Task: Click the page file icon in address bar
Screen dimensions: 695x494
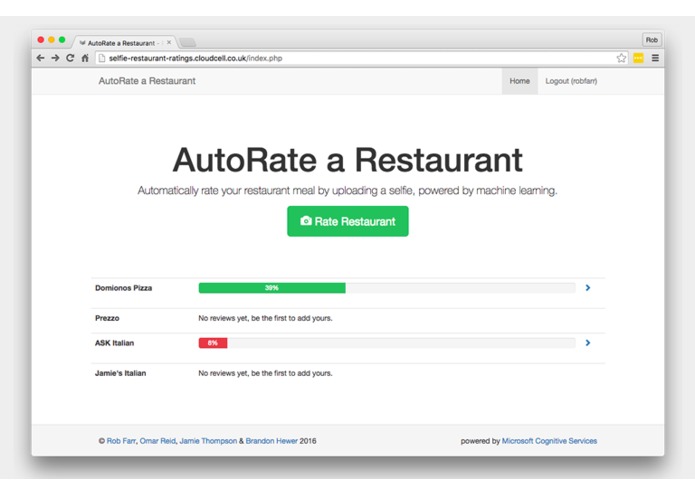Action: pyautogui.click(x=102, y=58)
